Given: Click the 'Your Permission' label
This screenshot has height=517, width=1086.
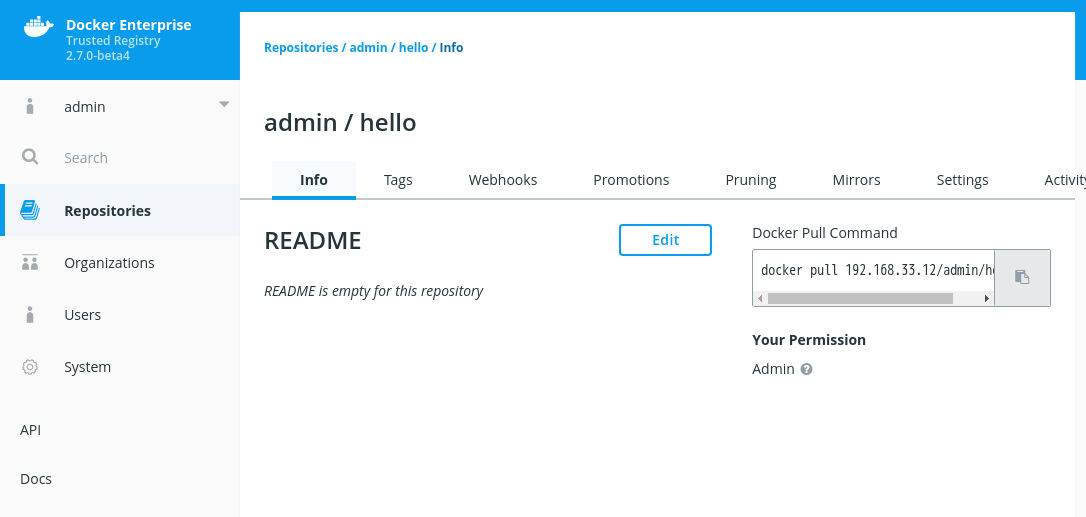Looking at the screenshot, I should (809, 340).
